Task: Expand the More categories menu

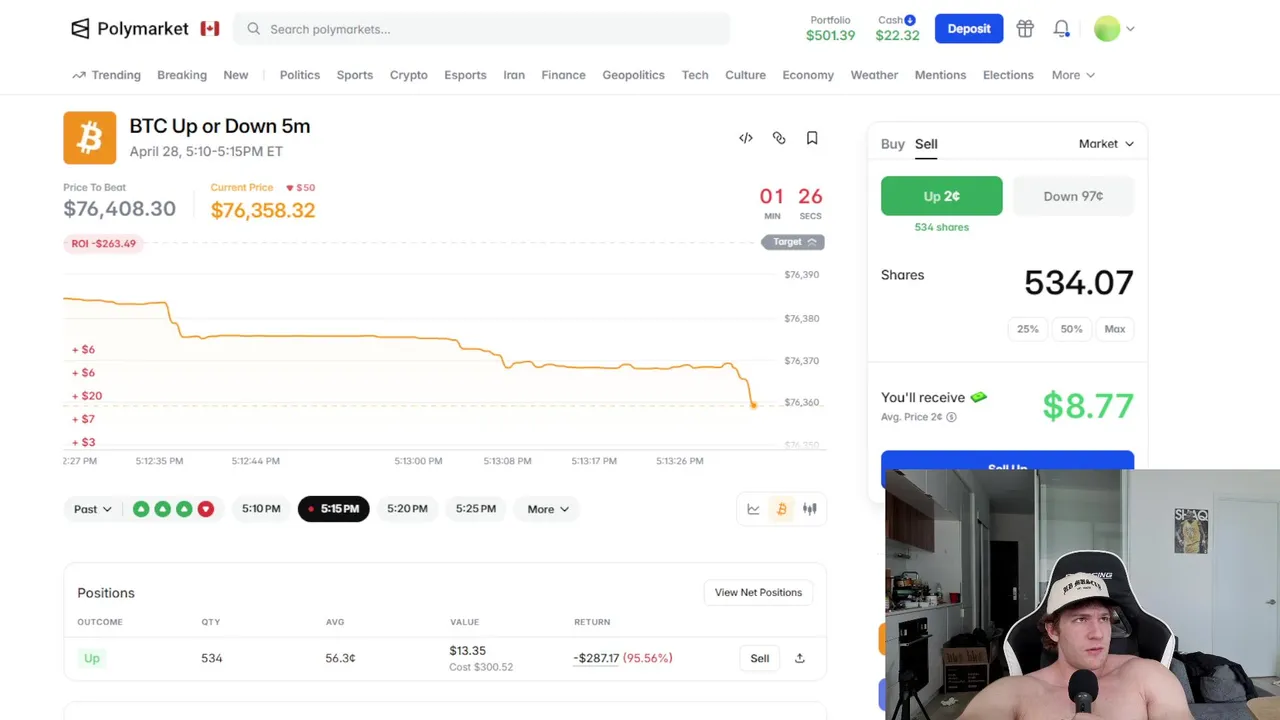Action: (1072, 75)
